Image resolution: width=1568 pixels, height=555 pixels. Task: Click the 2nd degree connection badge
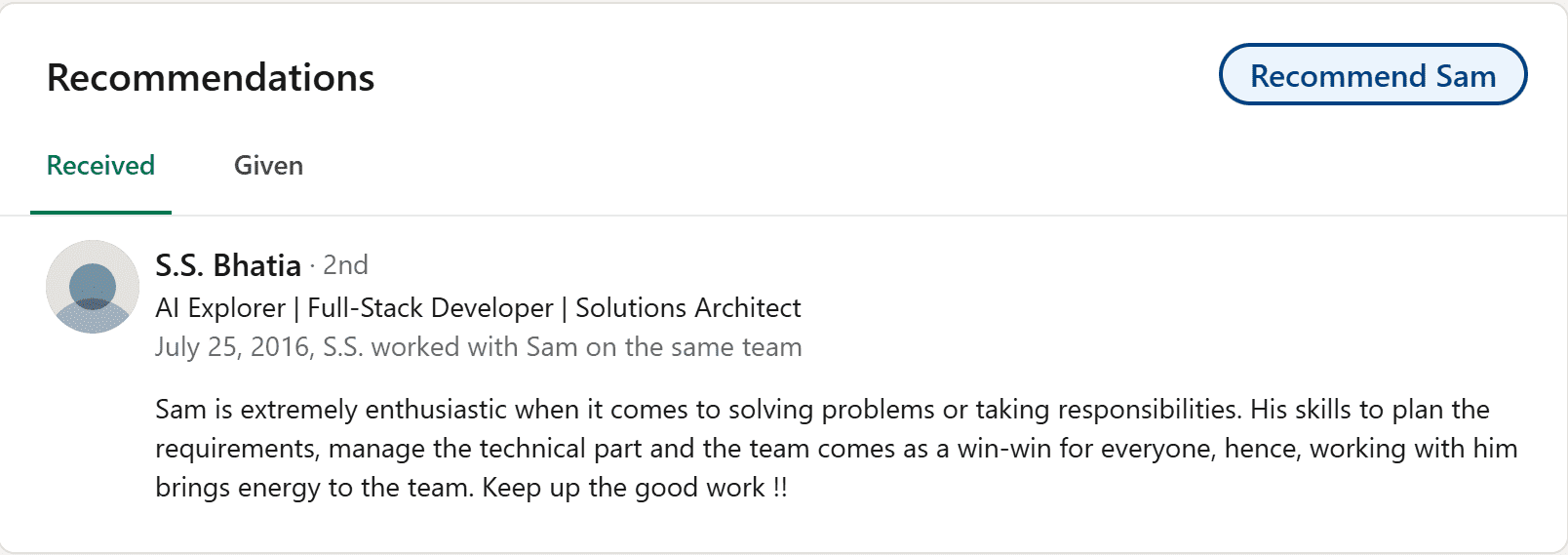point(345,265)
